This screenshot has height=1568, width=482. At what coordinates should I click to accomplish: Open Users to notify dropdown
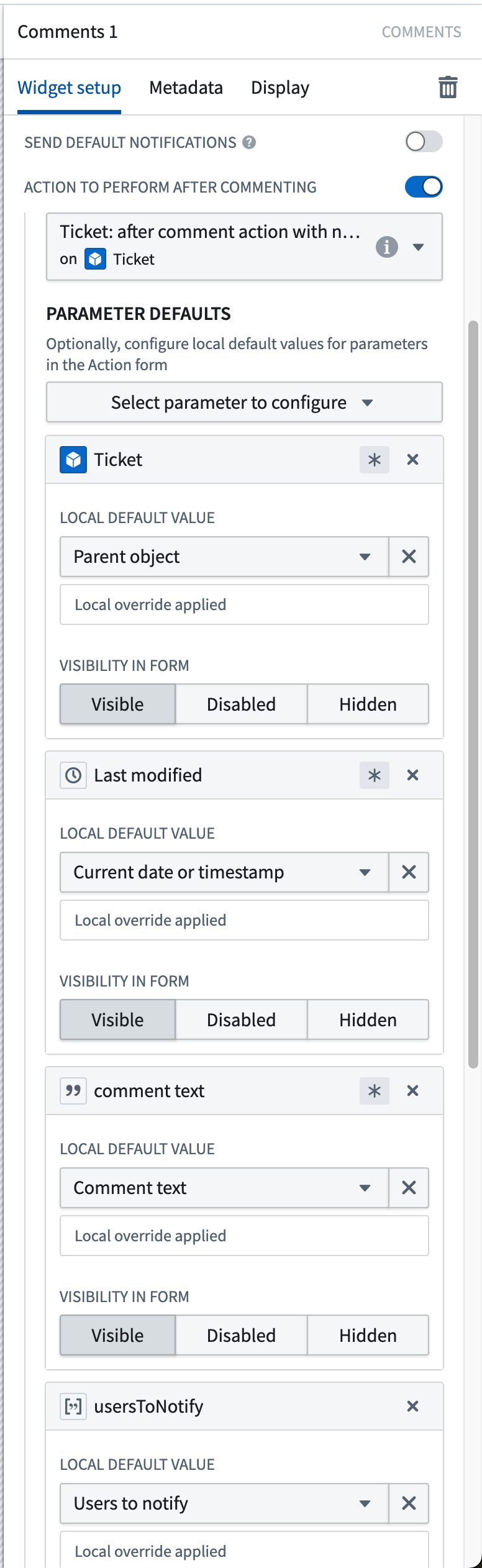224,1503
